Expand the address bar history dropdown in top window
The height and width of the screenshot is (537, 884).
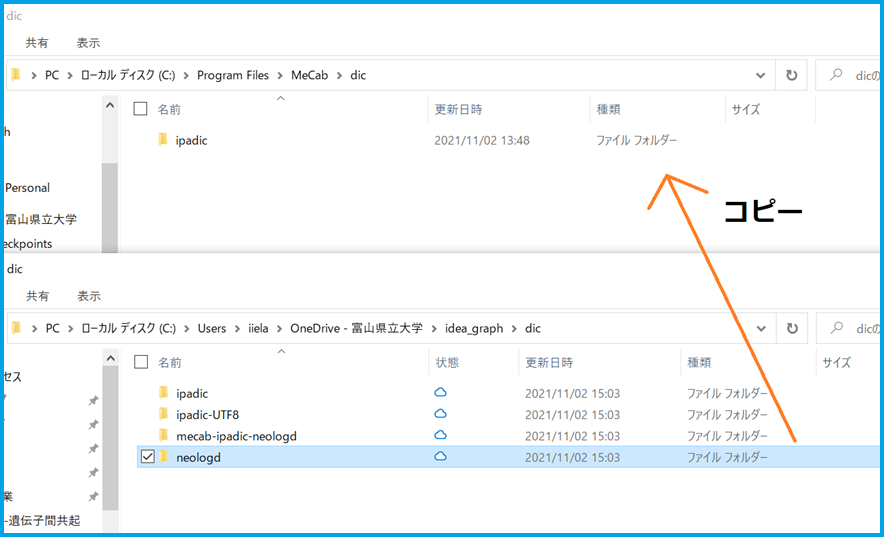pos(761,75)
